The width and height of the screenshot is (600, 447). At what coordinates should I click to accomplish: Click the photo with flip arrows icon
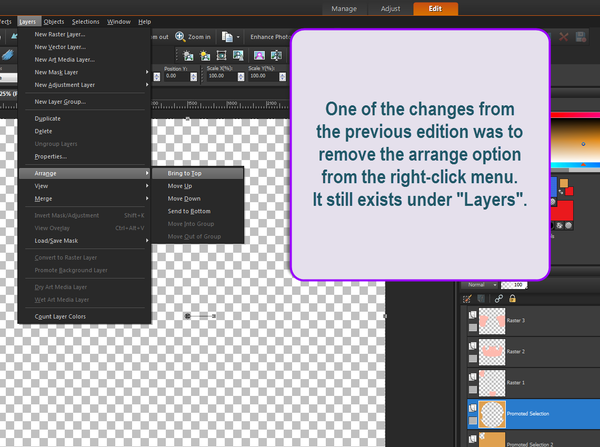[x=276, y=56]
